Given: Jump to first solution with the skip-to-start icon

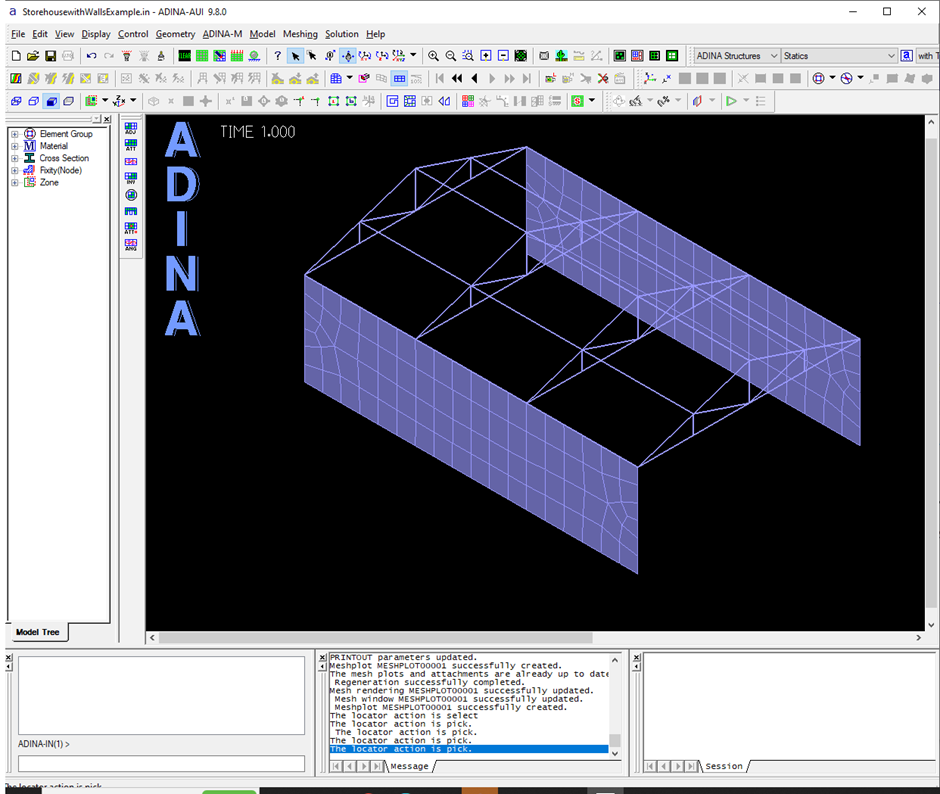Looking at the screenshot, I should (x=440, y=78).
